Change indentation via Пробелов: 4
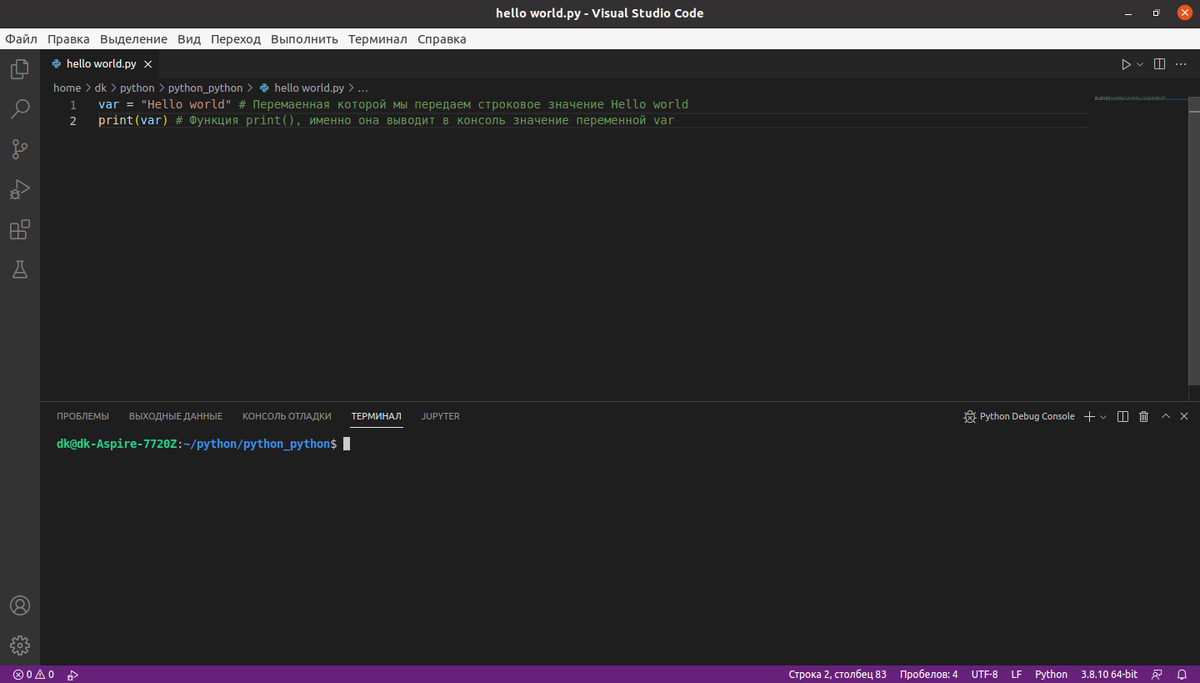This screenshot has height=683, width=1200. pyautogui.click(x=929, y=674)
